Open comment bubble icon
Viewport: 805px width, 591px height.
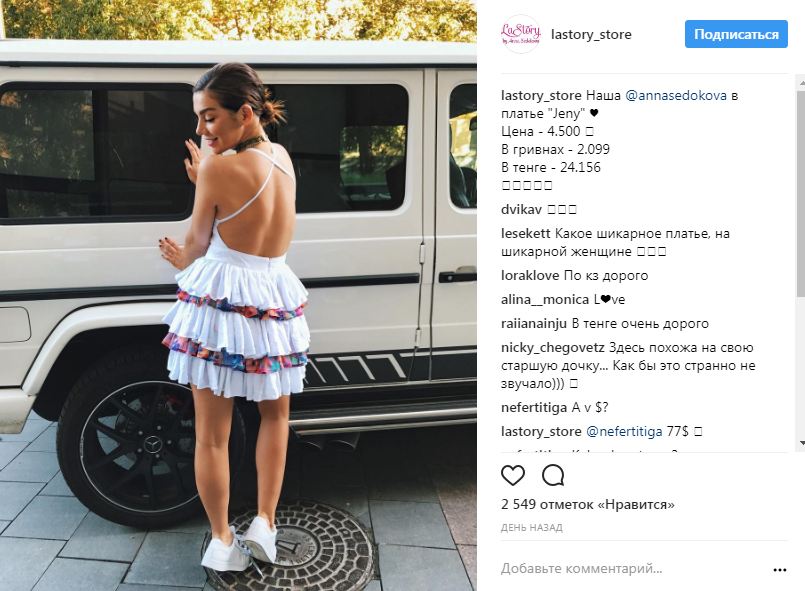tap(553, 475)
